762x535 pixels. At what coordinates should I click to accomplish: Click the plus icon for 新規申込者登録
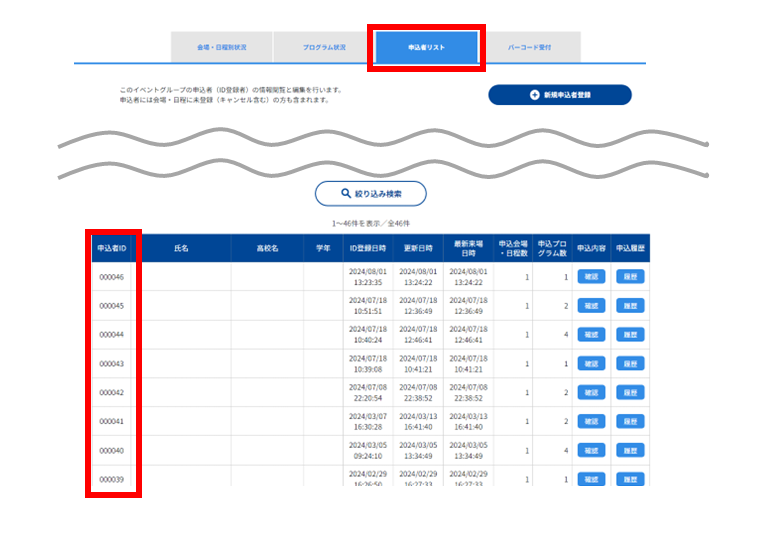(x=535, y=95)
